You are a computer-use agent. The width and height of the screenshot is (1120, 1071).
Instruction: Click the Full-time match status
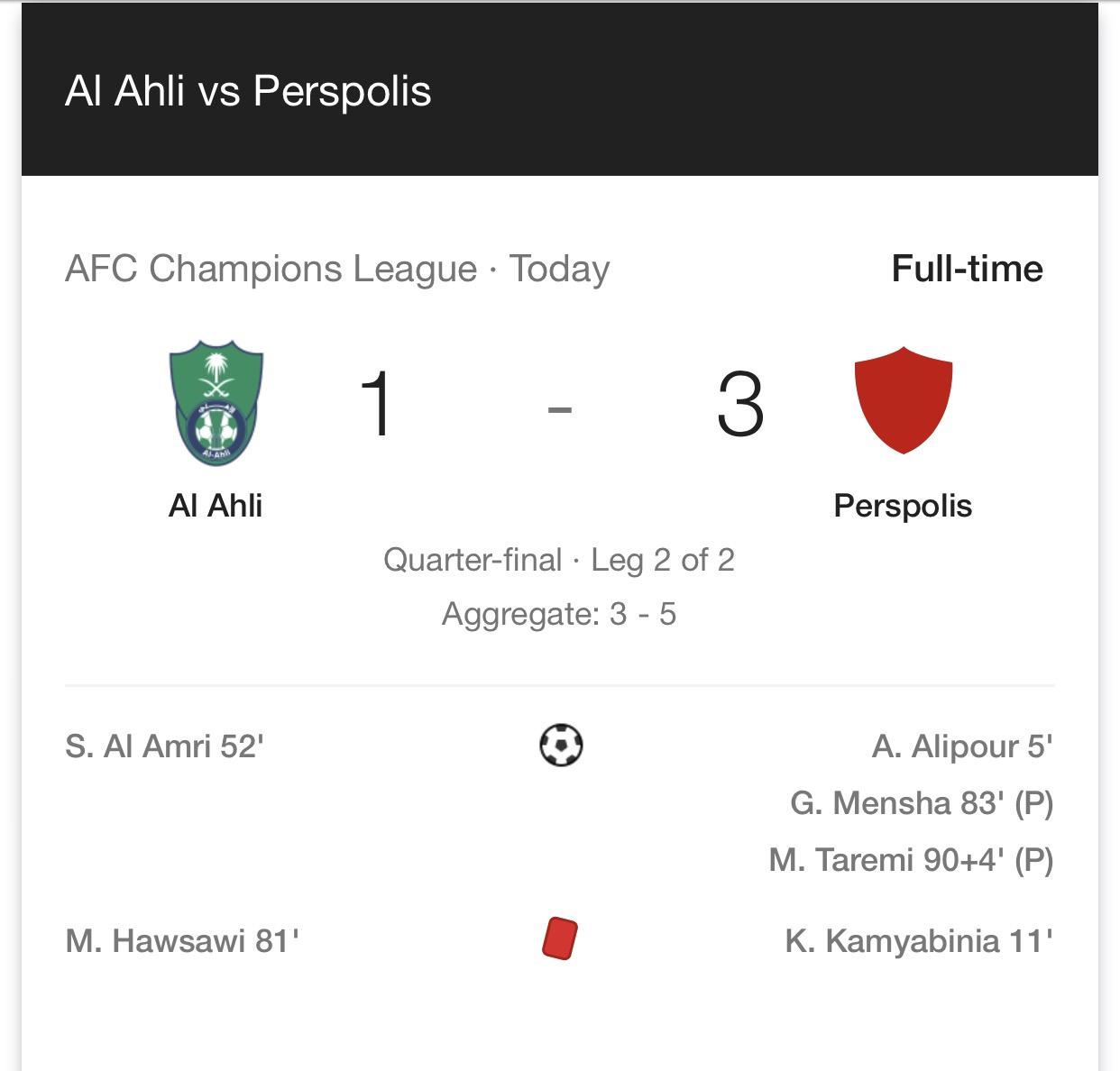(967, 269)
